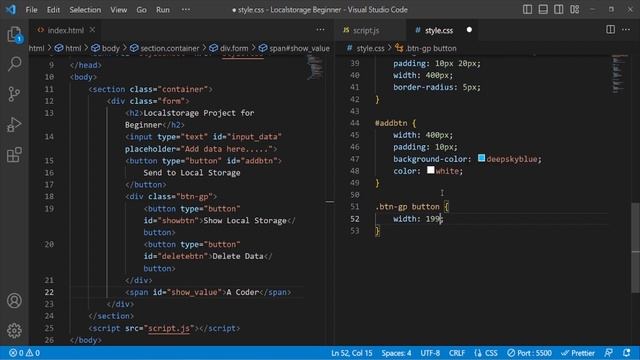Image resolution: width=640 pixels, height=360 pixels.
Task: Open deepskyblue color picker swatch
Action: tap(482, 158)
